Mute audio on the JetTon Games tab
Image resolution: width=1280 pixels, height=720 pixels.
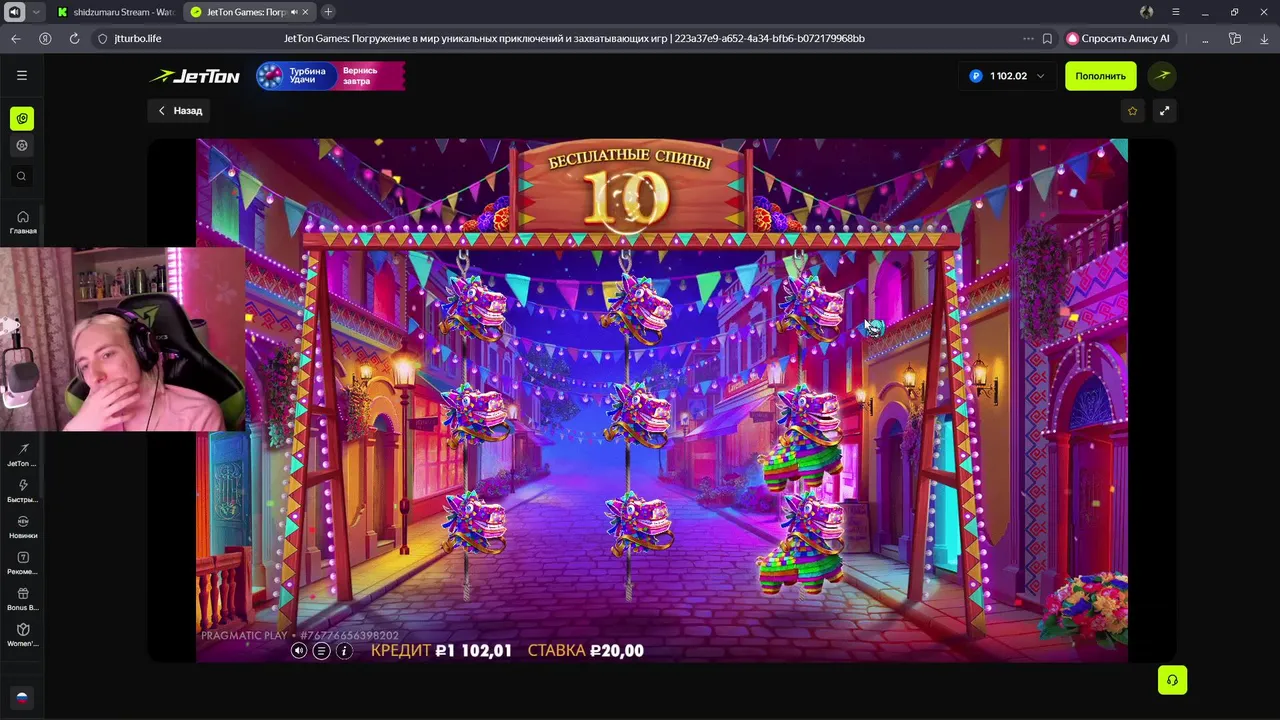click(x=293, y=12)
